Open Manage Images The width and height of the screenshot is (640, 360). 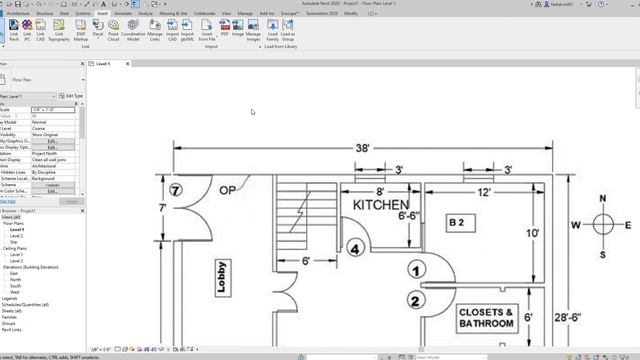253,30
